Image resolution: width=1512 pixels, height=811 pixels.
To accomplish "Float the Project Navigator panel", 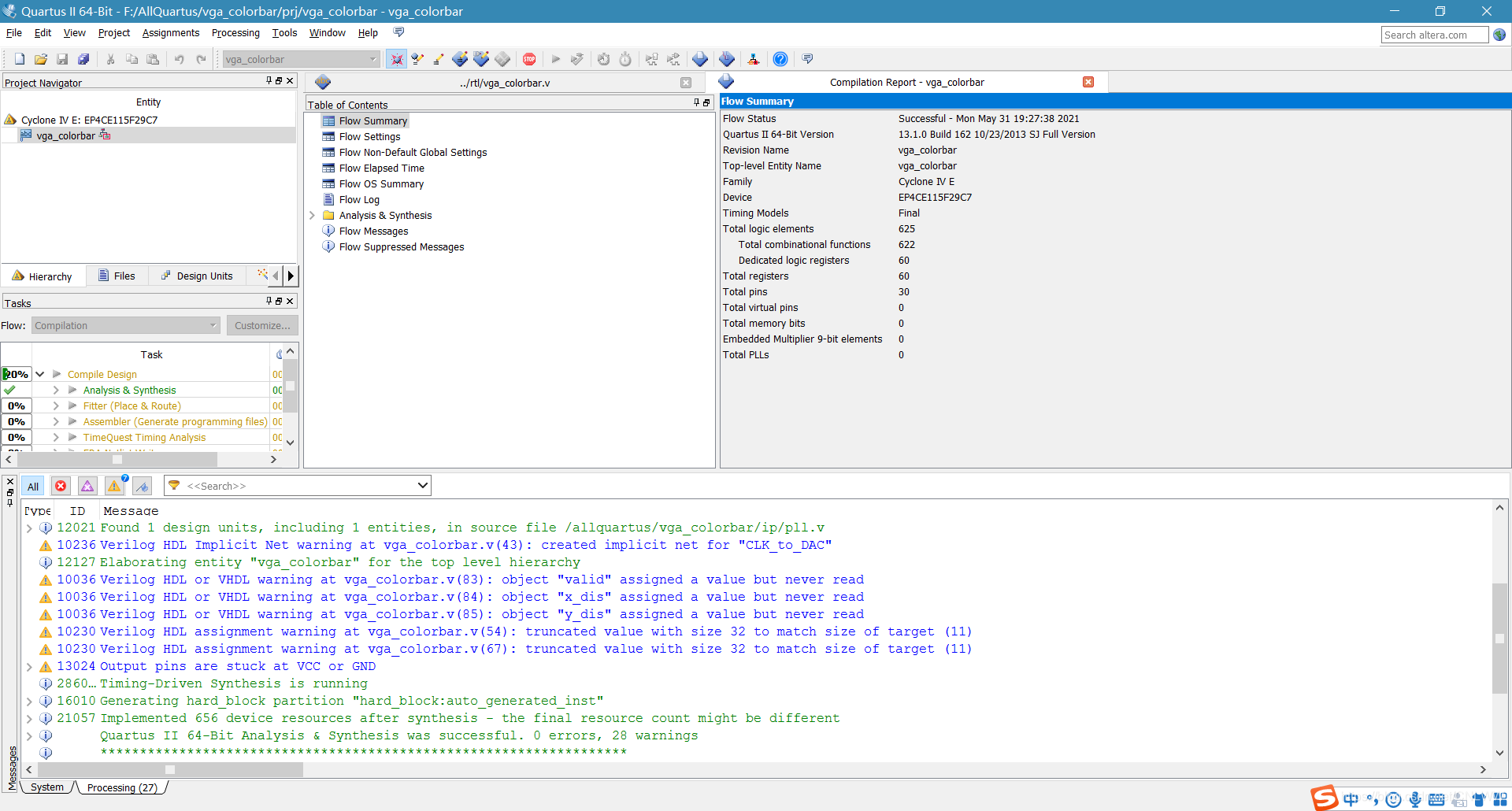I will point(279,80).
